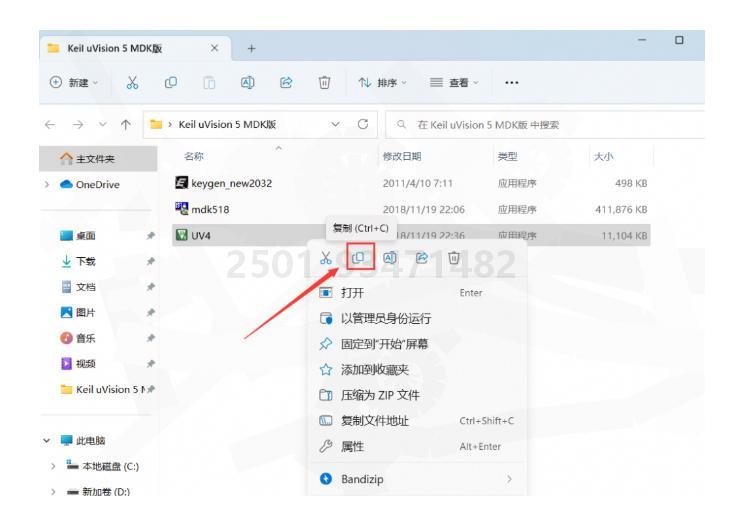The image size is (744, 527).
Task: Click the Rename icon in the context menu
Action: click(390, 258)
